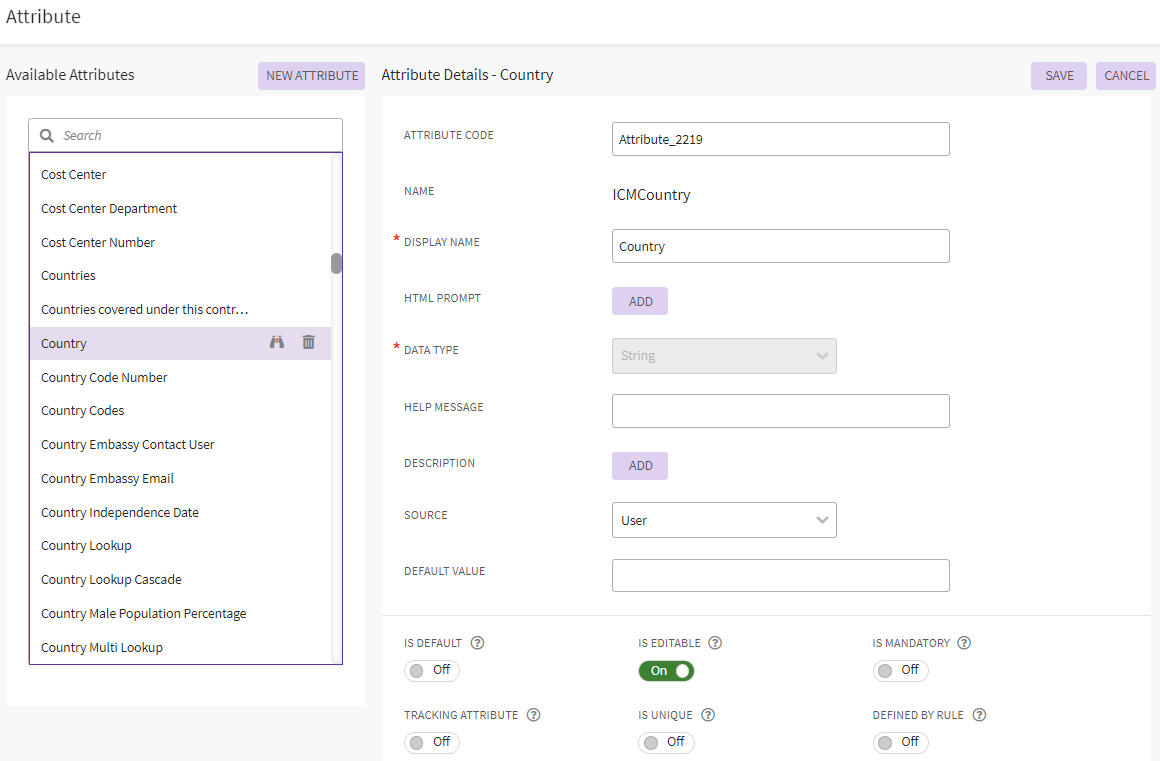The height and width of the screenshot is (761, 1160).
Task: Open help icon beside Is Mandatory
Action: 964,643
